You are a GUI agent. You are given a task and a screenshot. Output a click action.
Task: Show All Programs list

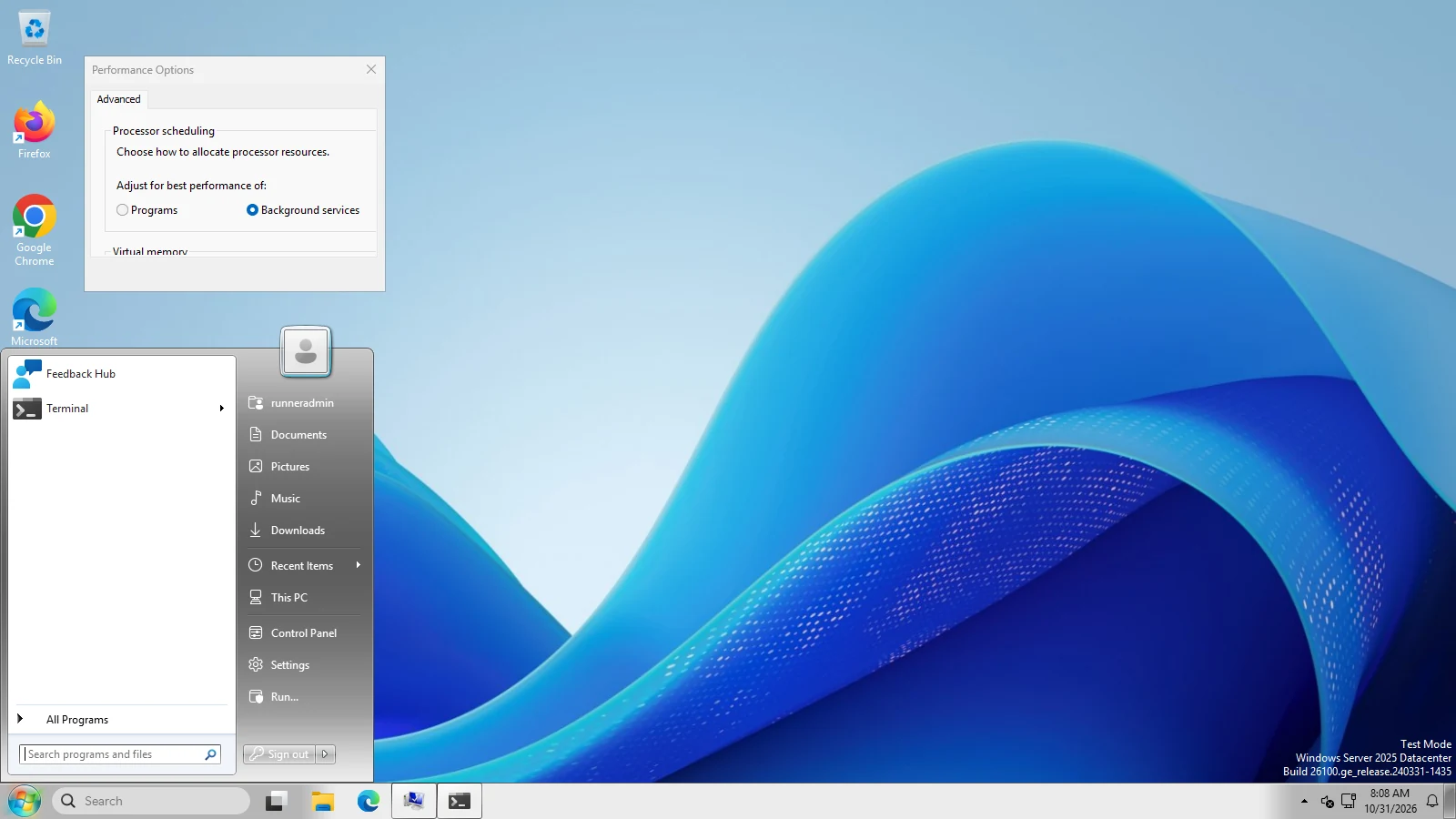[x=122, y=720]
